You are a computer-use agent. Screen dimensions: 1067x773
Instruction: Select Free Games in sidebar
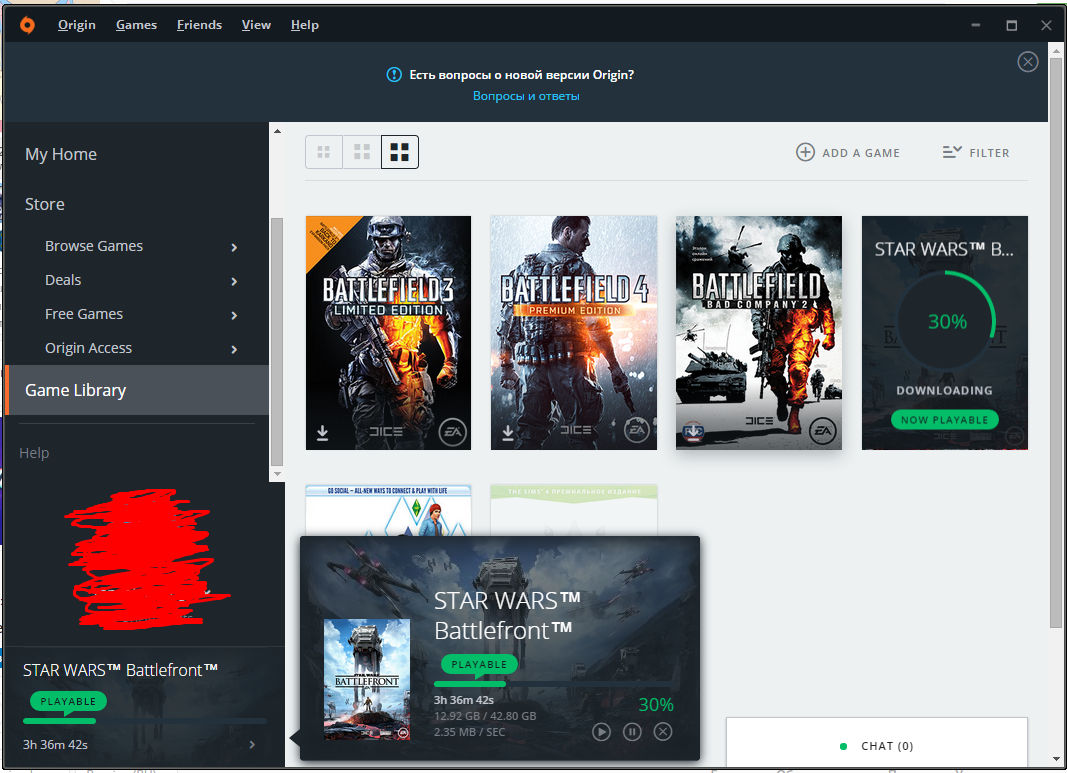pyautogui.click(x=84, y=314)
